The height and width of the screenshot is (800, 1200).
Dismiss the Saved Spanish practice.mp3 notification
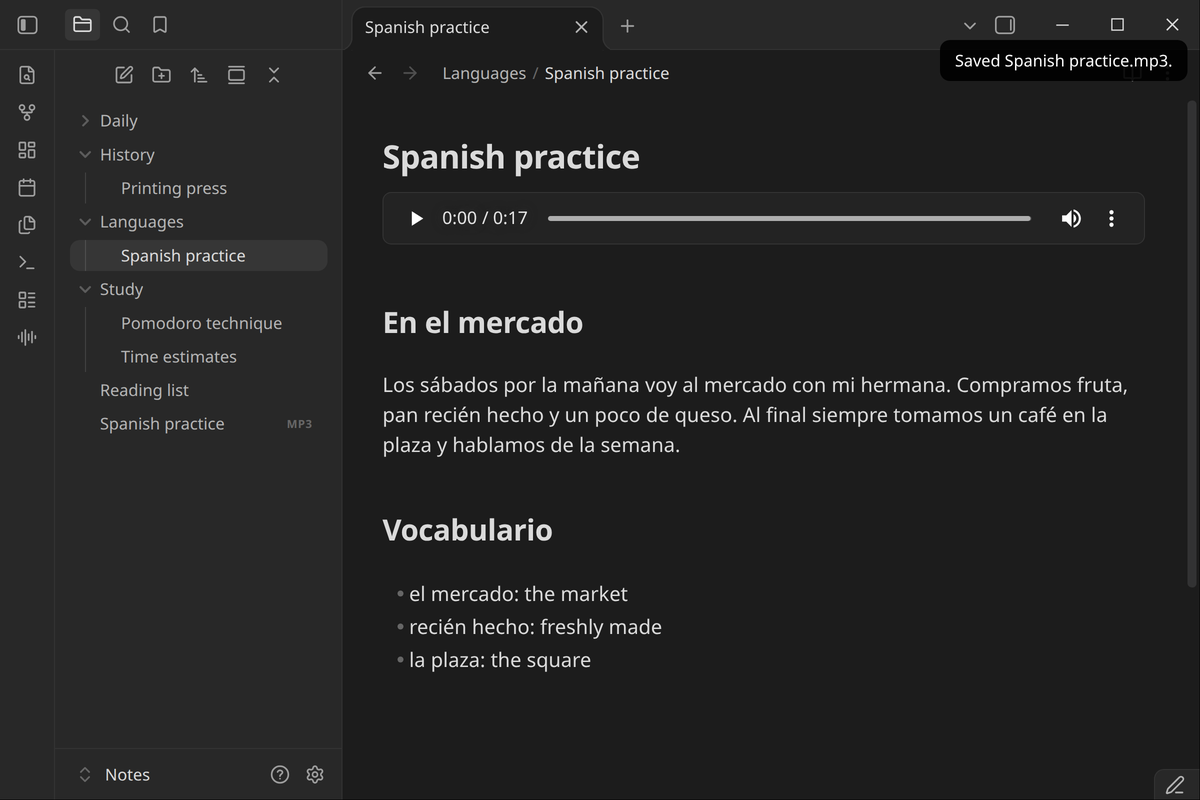[x=1063, y=60]
